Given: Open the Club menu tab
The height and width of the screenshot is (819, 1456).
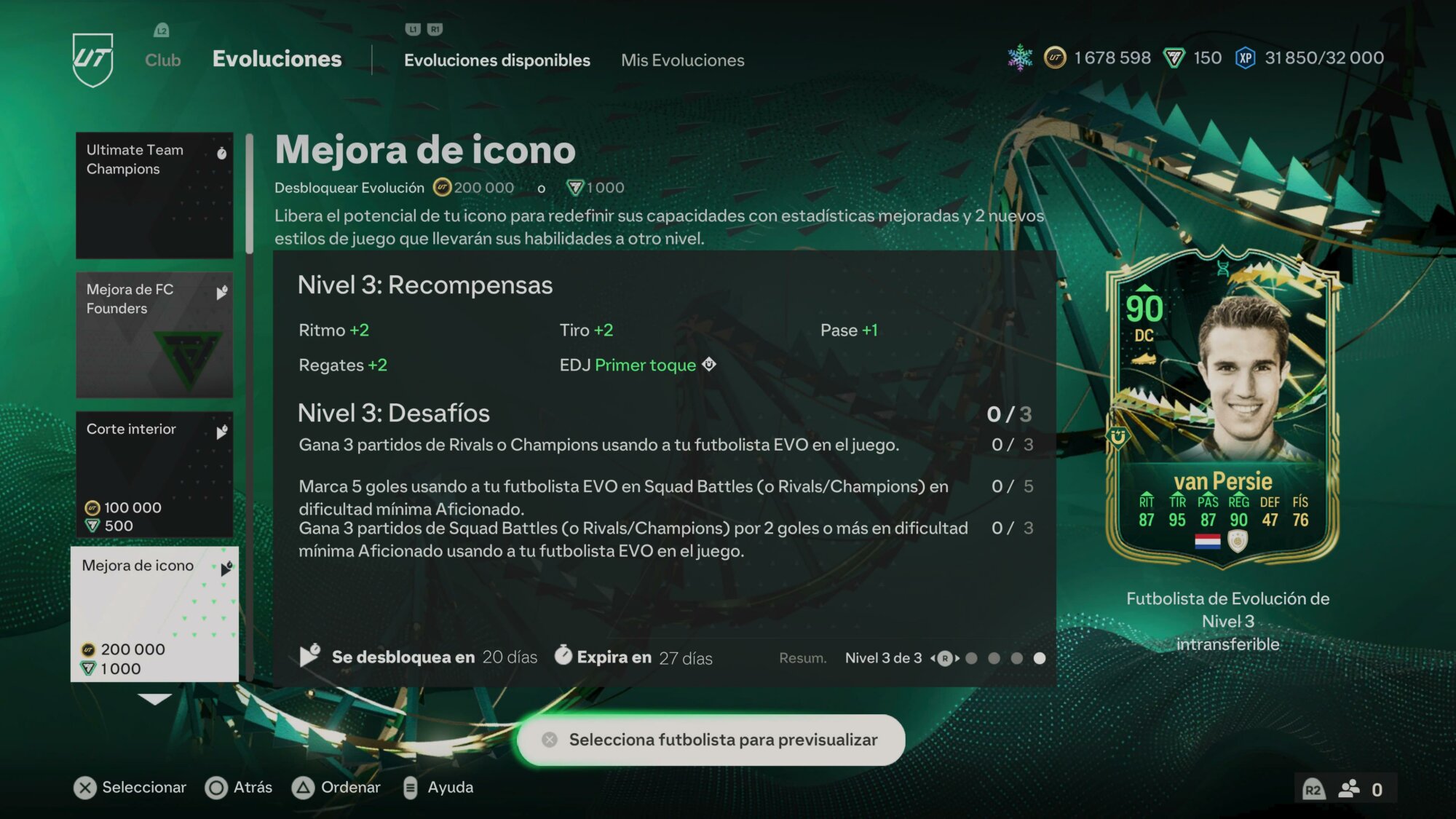Looking at the screenshot, I should pyautogui.click(x=162, y=60).
